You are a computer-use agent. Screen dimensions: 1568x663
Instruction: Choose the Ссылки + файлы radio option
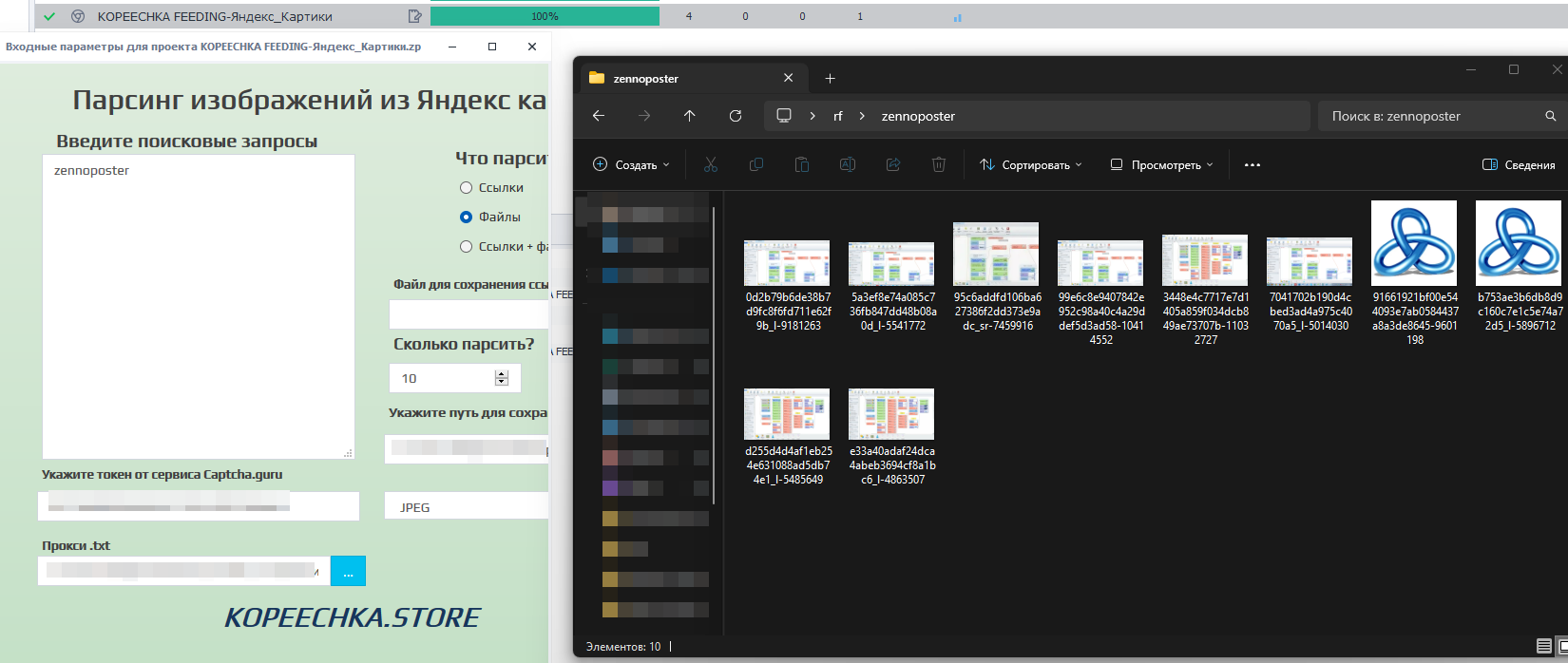tap(467, 247)
